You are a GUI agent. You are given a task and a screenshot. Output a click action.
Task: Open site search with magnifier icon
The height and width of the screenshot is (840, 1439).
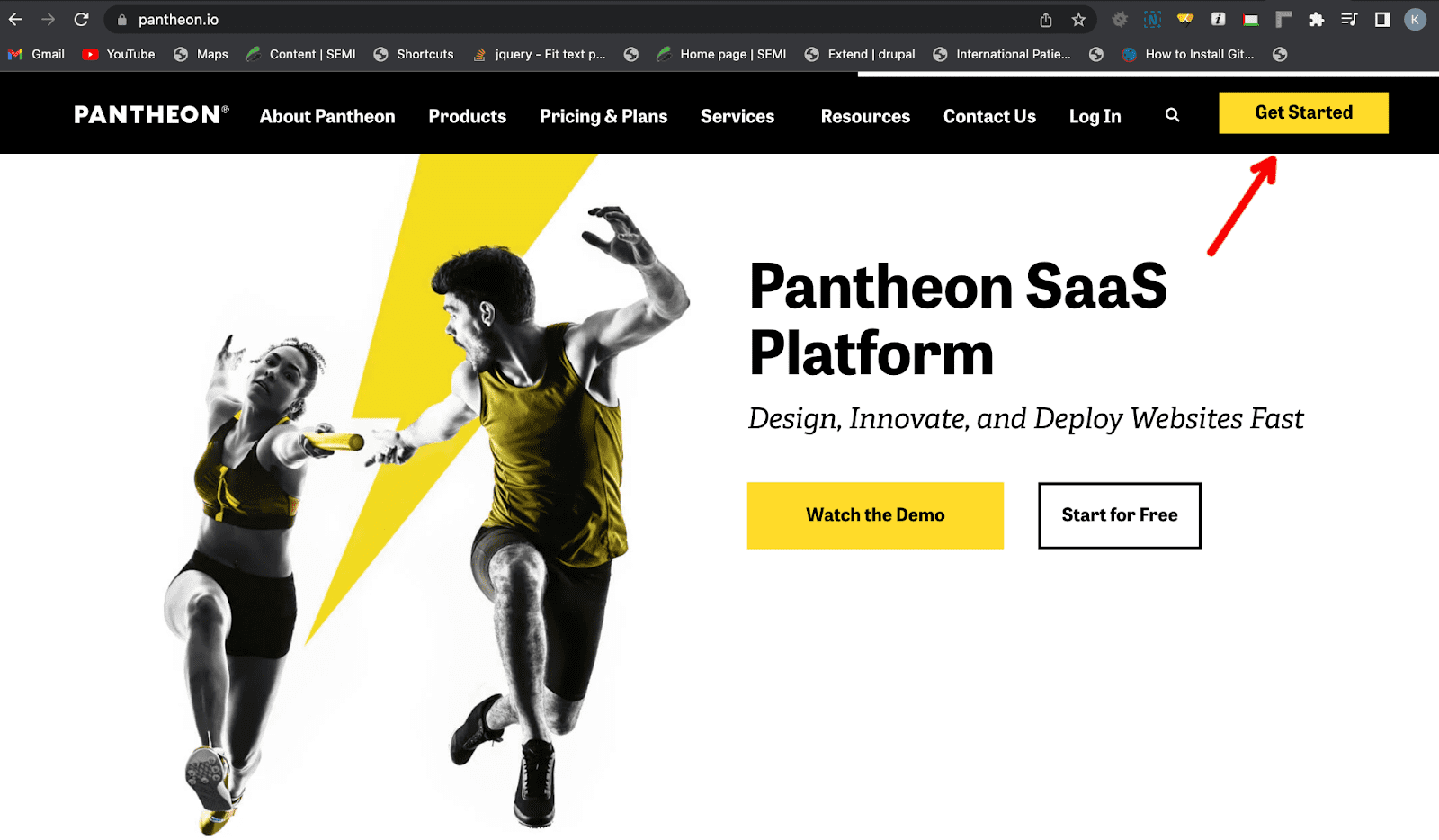pyautogui.click(x=1172, y=115)
